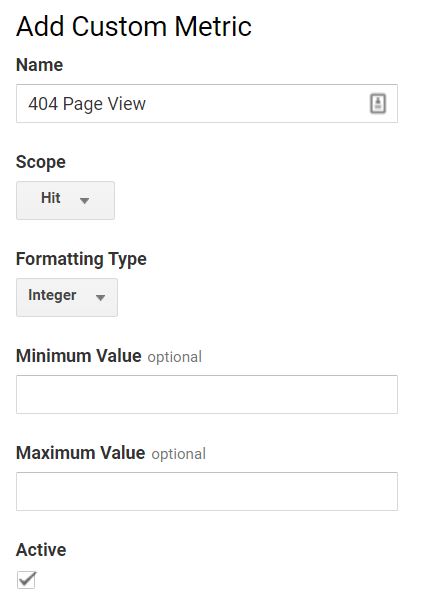Image resolution: width=421 pixels, height=602 pixels.
Task: Click the word Hit in Scope selector
Action: pos(51,198)
